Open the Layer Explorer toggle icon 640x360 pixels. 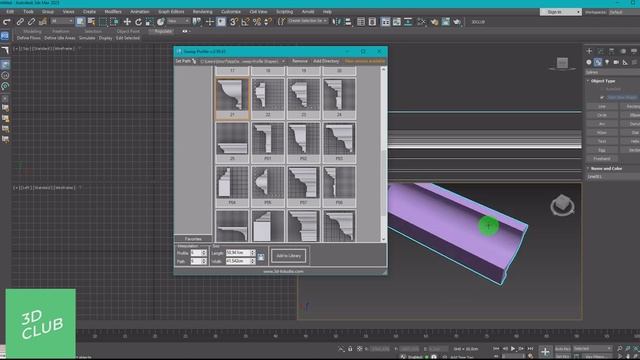tap(372, 22)
